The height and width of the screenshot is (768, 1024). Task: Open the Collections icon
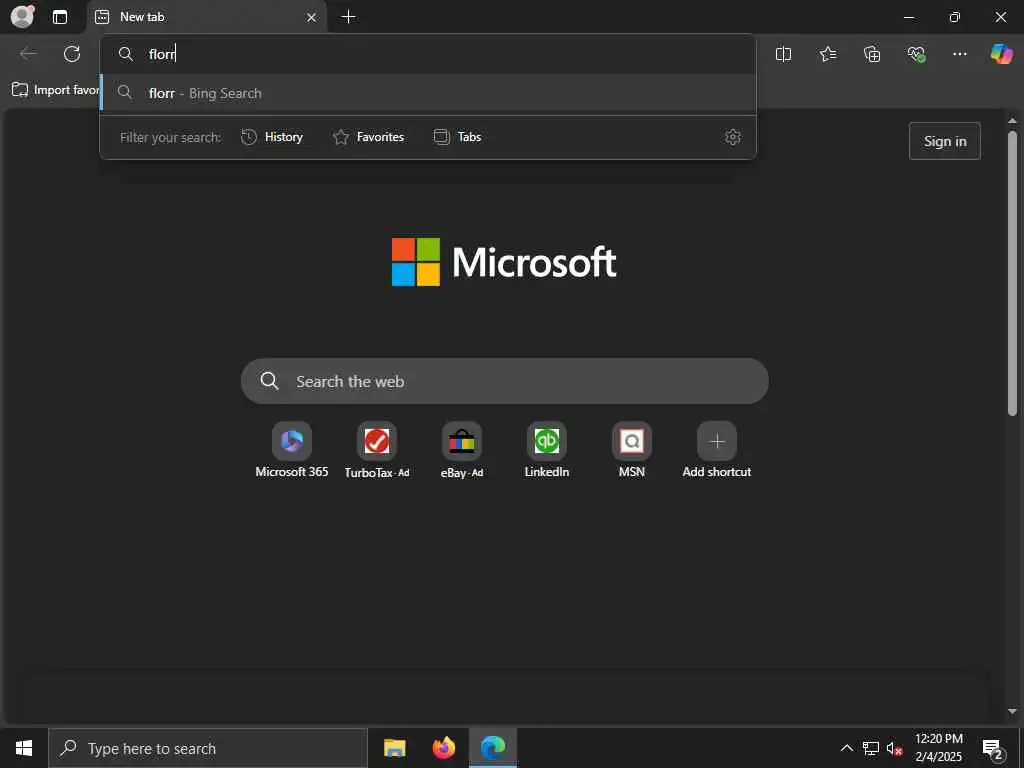(872, 54)
